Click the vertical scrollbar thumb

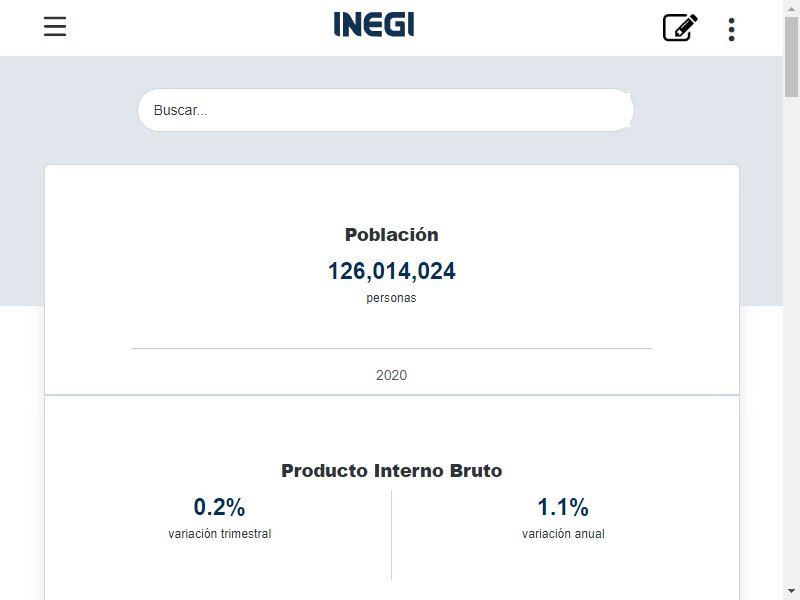(791, 57)
